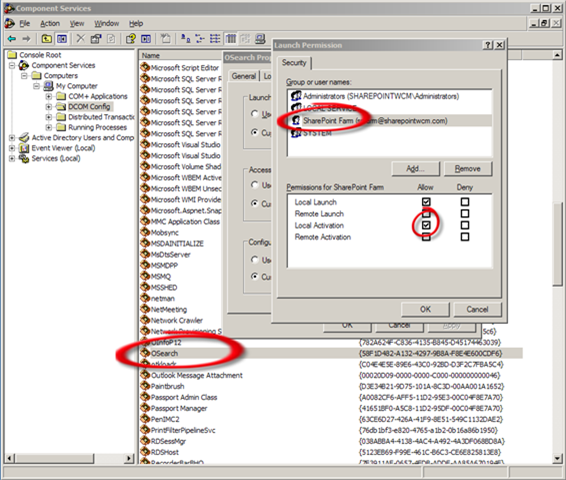
Task: Open the Window menu
Action: pos(106,23)
